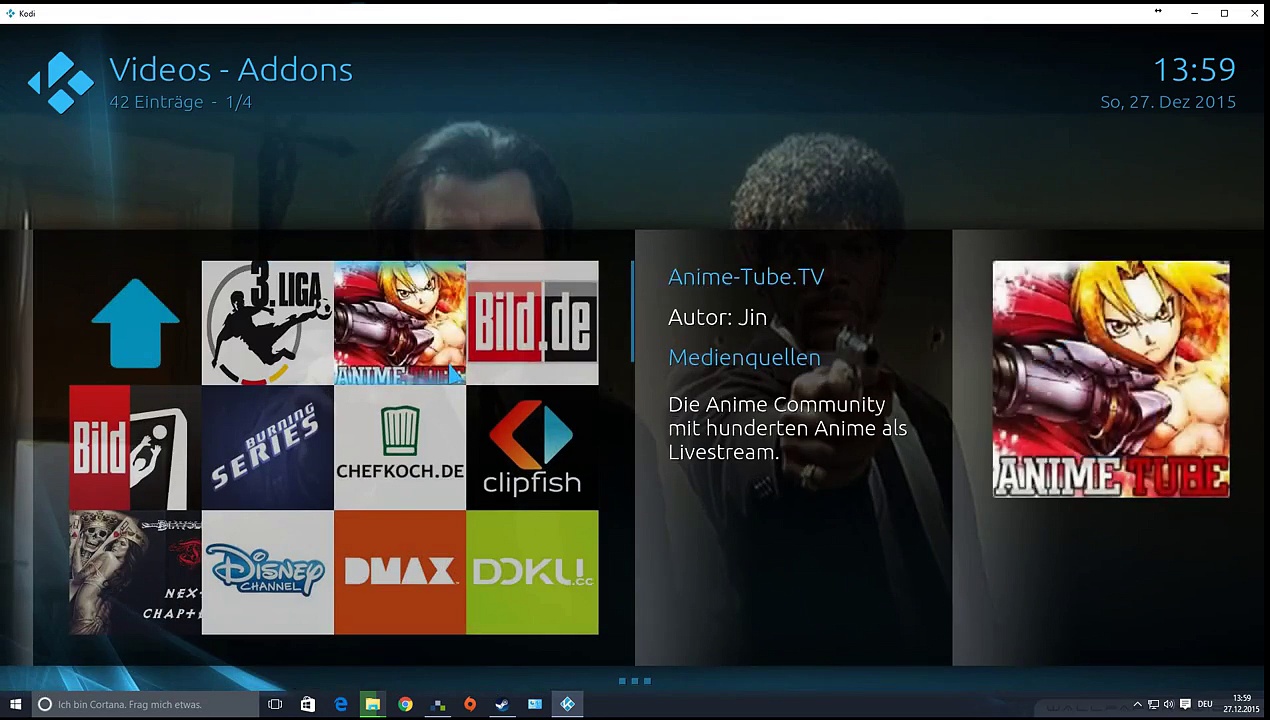The width and height of the screenshot is (1270, 720).
Task: Open the Bild football addon tile
Action: (x=135, y=447)
